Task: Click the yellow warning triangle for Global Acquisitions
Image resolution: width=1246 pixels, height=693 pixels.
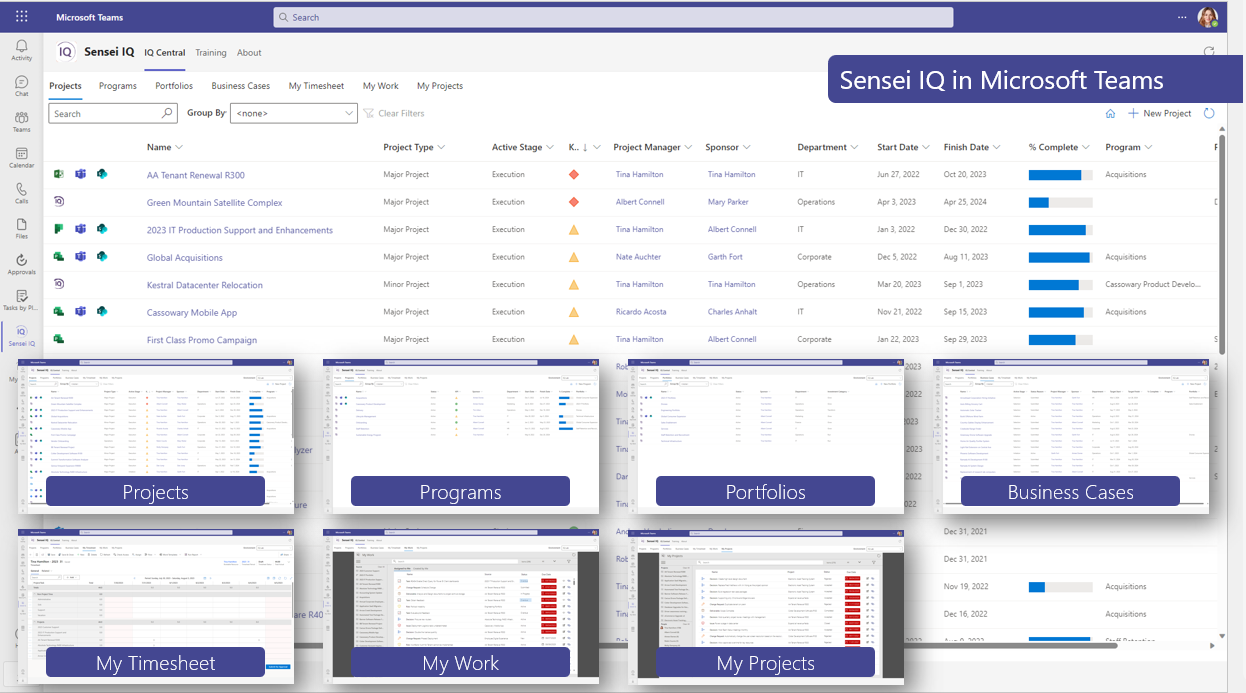Action: click(x=574, y=257)
